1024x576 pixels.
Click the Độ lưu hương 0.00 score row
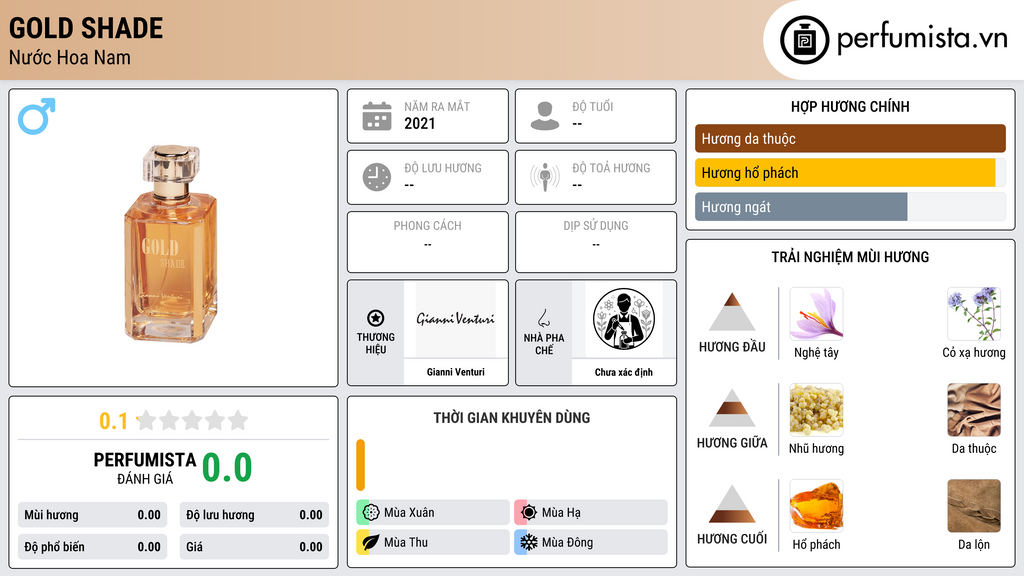(x=254, y=515)
